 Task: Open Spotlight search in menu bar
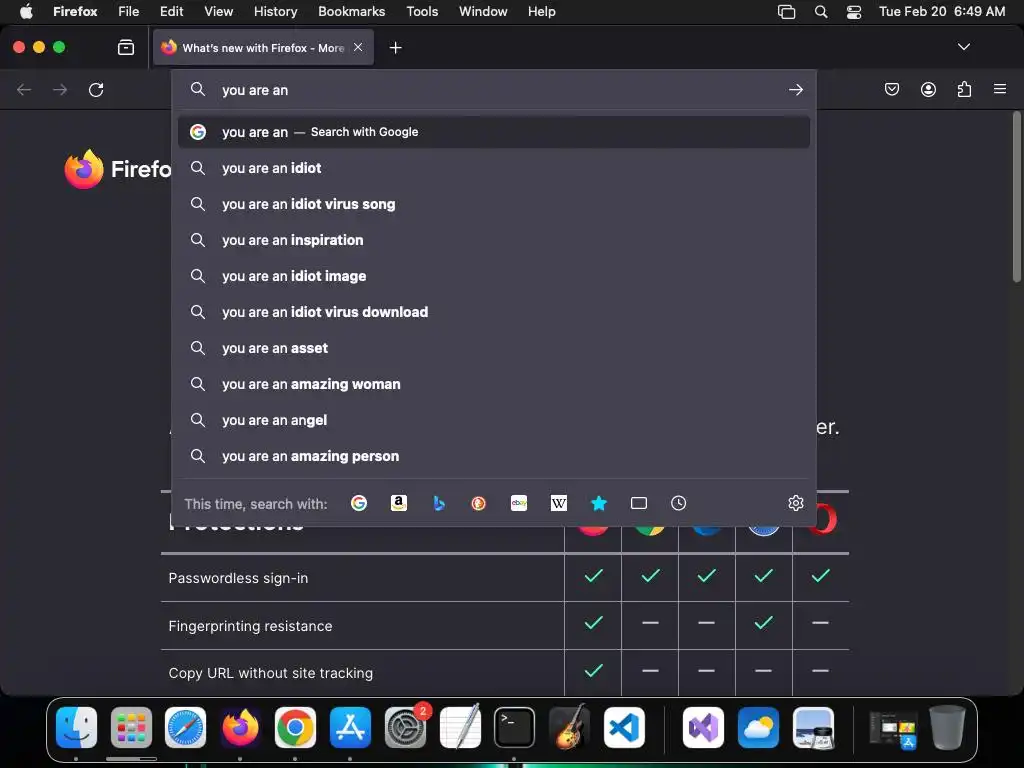point(821,11)
